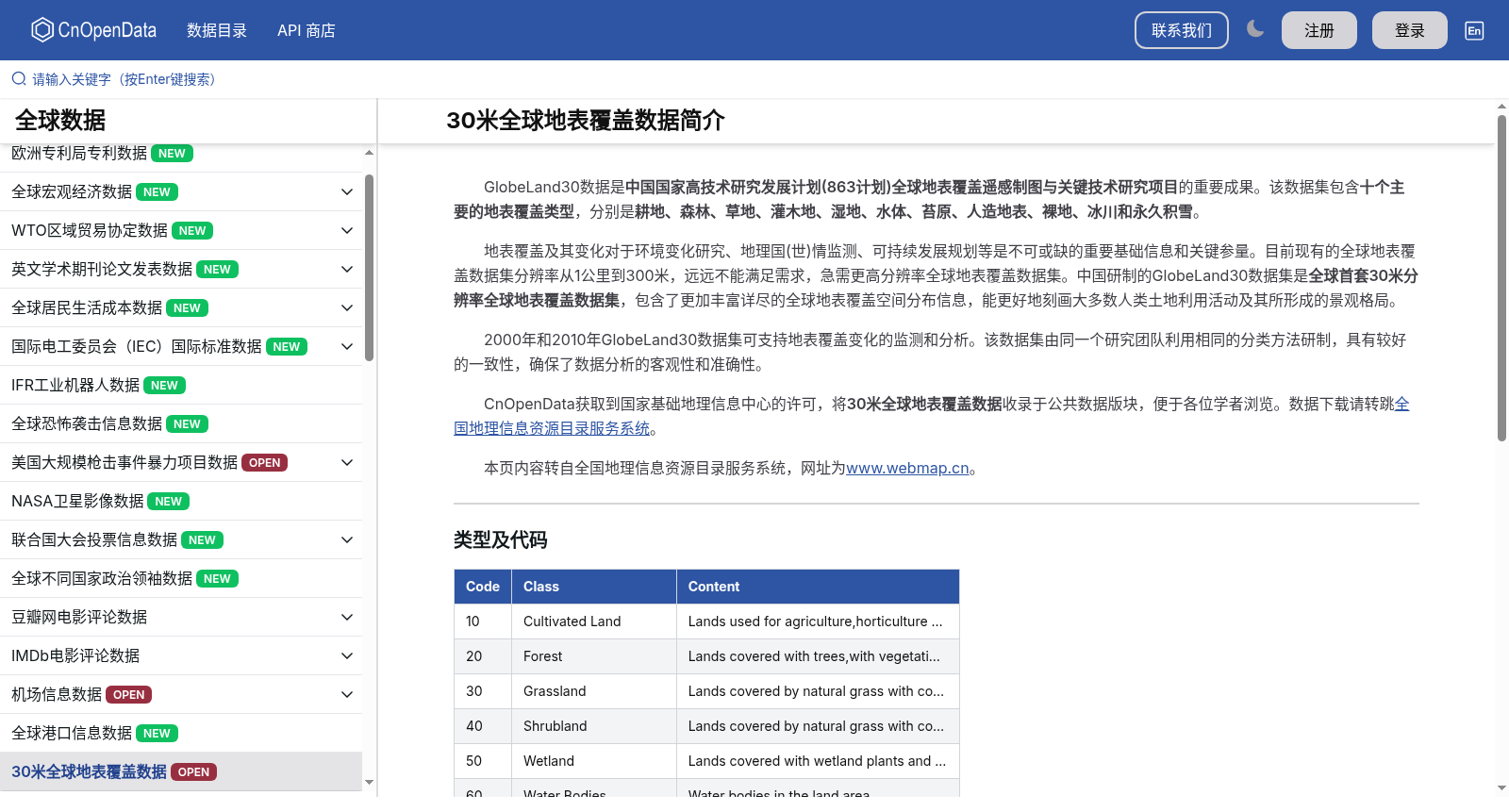Open IFR工业机器人数据 item
Image resolution: width=1509 pixels, height=812 pixels.
point(181,385)
